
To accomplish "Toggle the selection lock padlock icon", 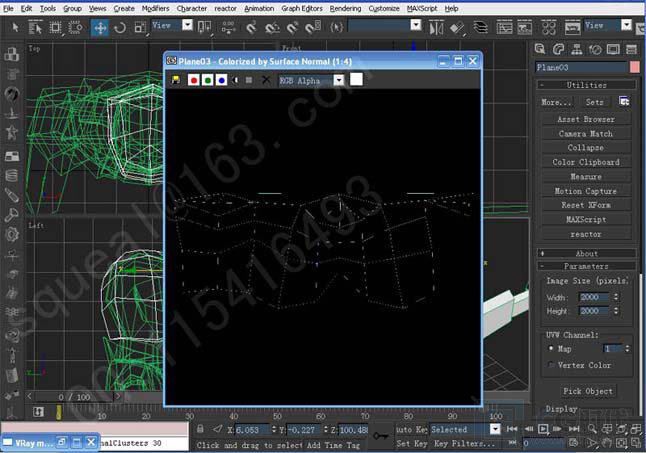I will [x=200, y=430].
